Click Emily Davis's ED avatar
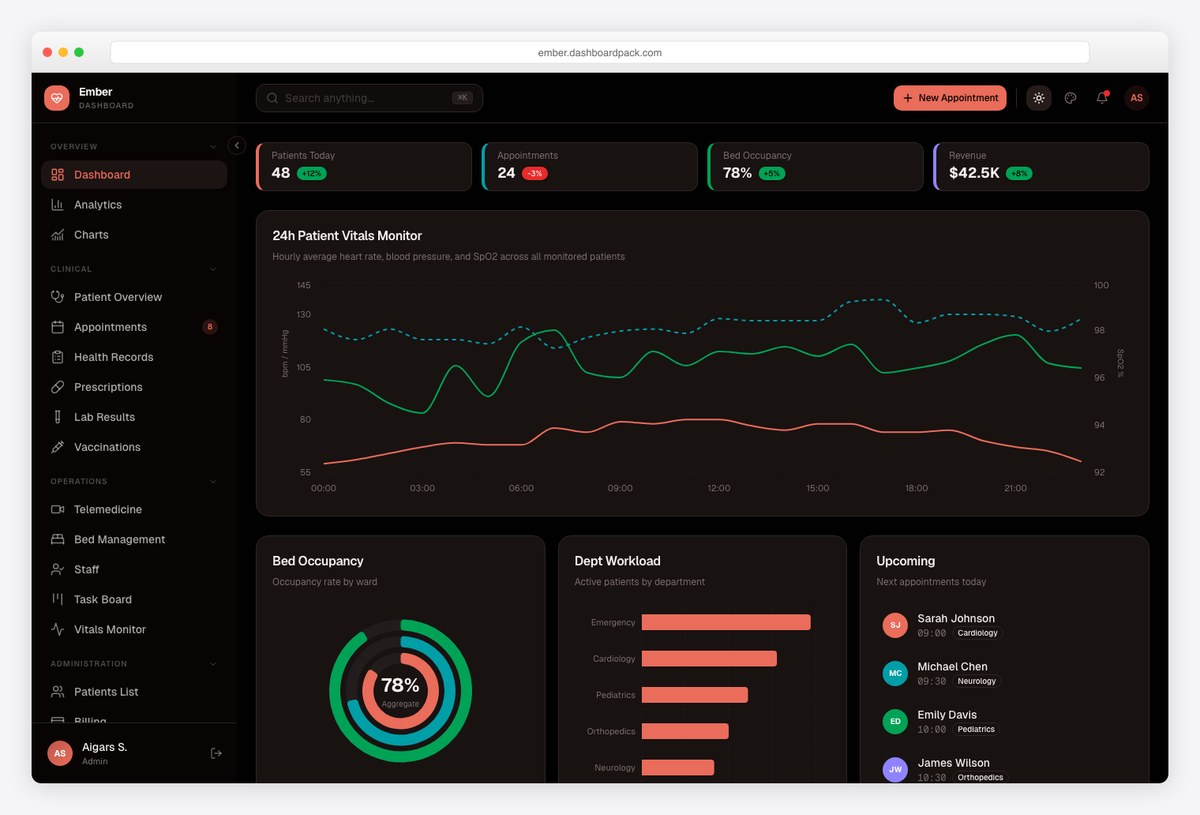 point(895,721)
